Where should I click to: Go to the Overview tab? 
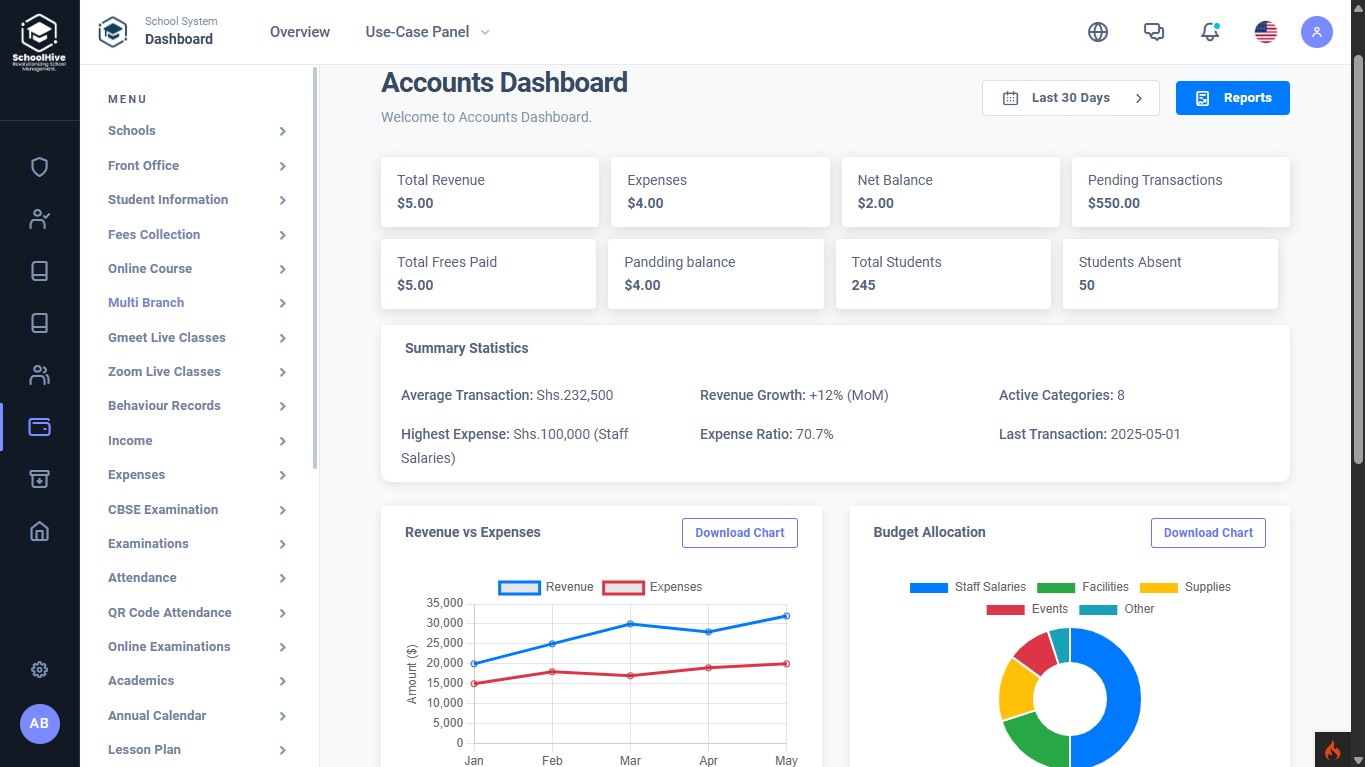pyautogui.click(x=299, y=32)
